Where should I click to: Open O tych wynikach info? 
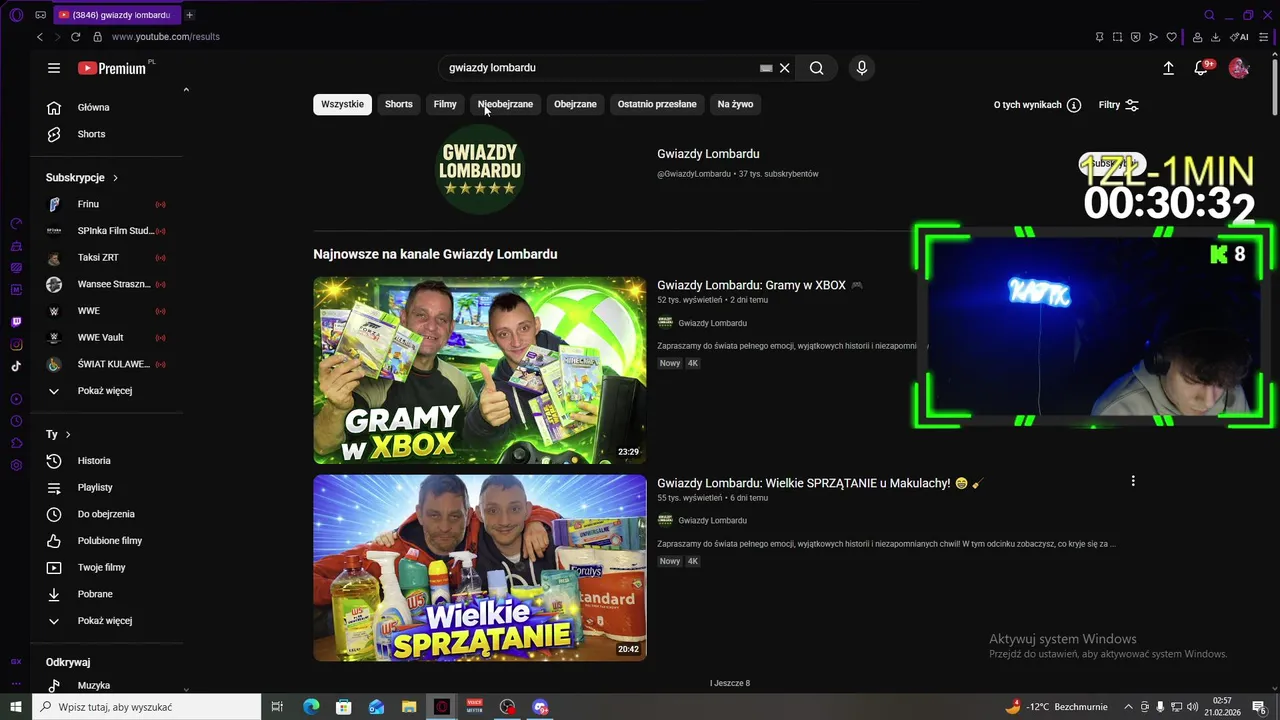[1037, 105]
